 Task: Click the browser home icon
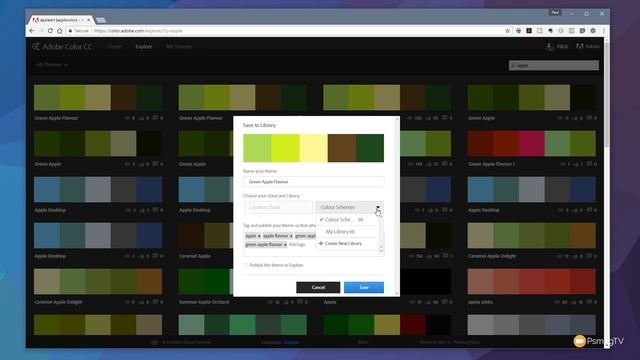tap(60, 31)
